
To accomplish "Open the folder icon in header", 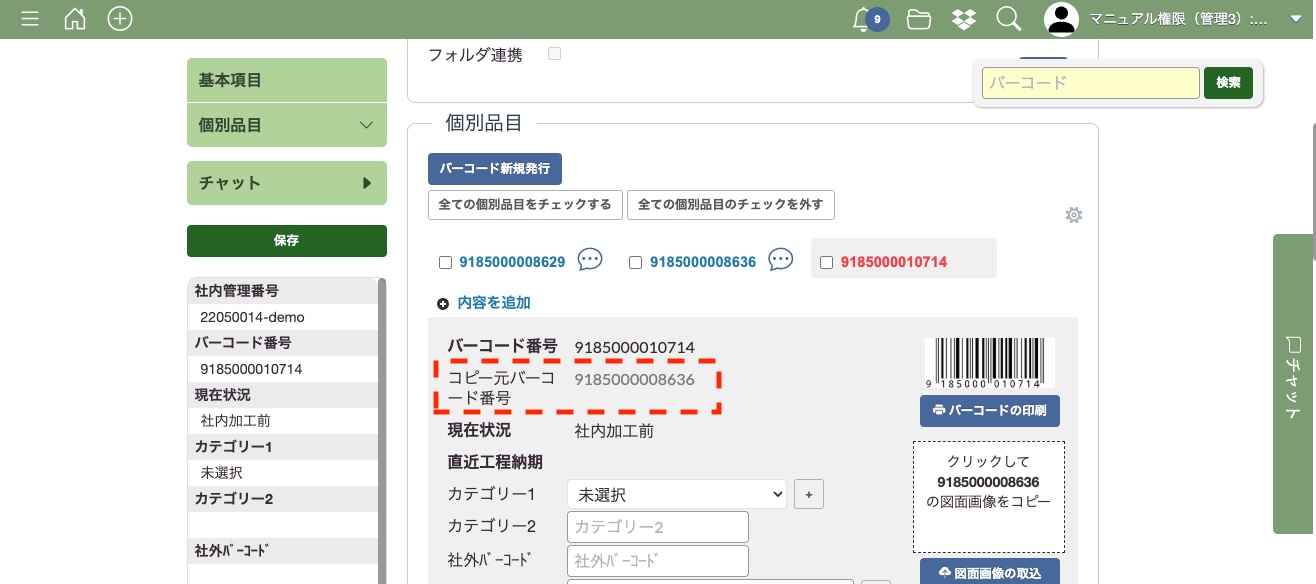I will (918, 19).
